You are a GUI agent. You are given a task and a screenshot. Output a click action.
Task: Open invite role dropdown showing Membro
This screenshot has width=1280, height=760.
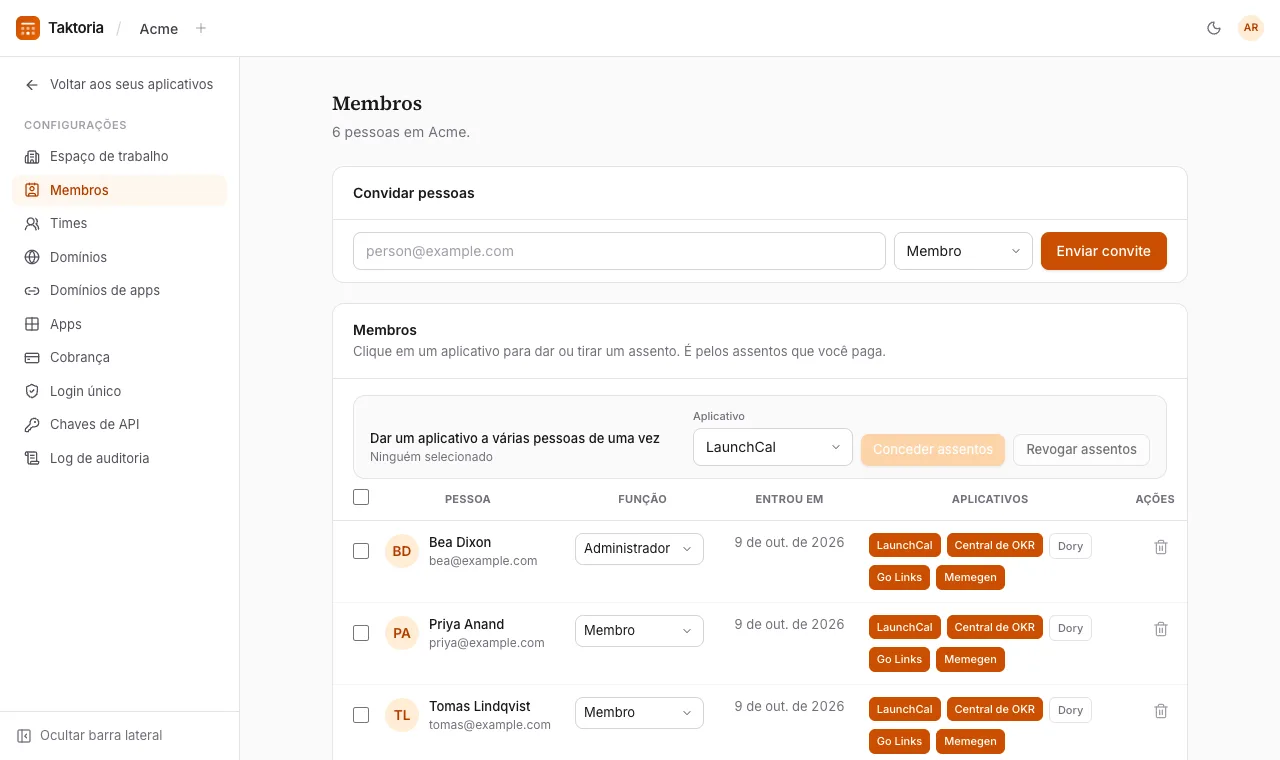click(x=963, y=251)
